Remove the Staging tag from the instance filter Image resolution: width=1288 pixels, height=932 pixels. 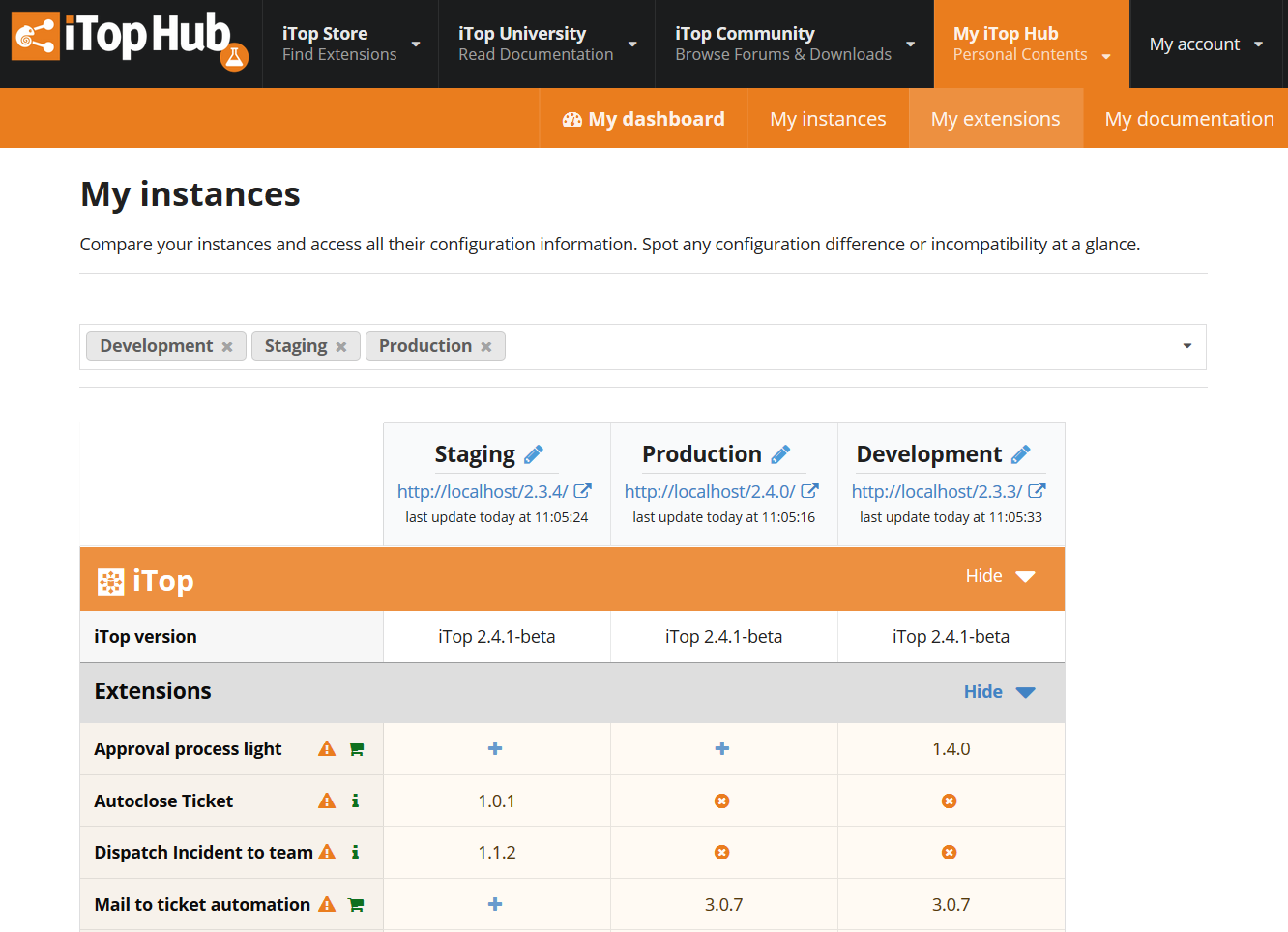click(x=341, y=347)
